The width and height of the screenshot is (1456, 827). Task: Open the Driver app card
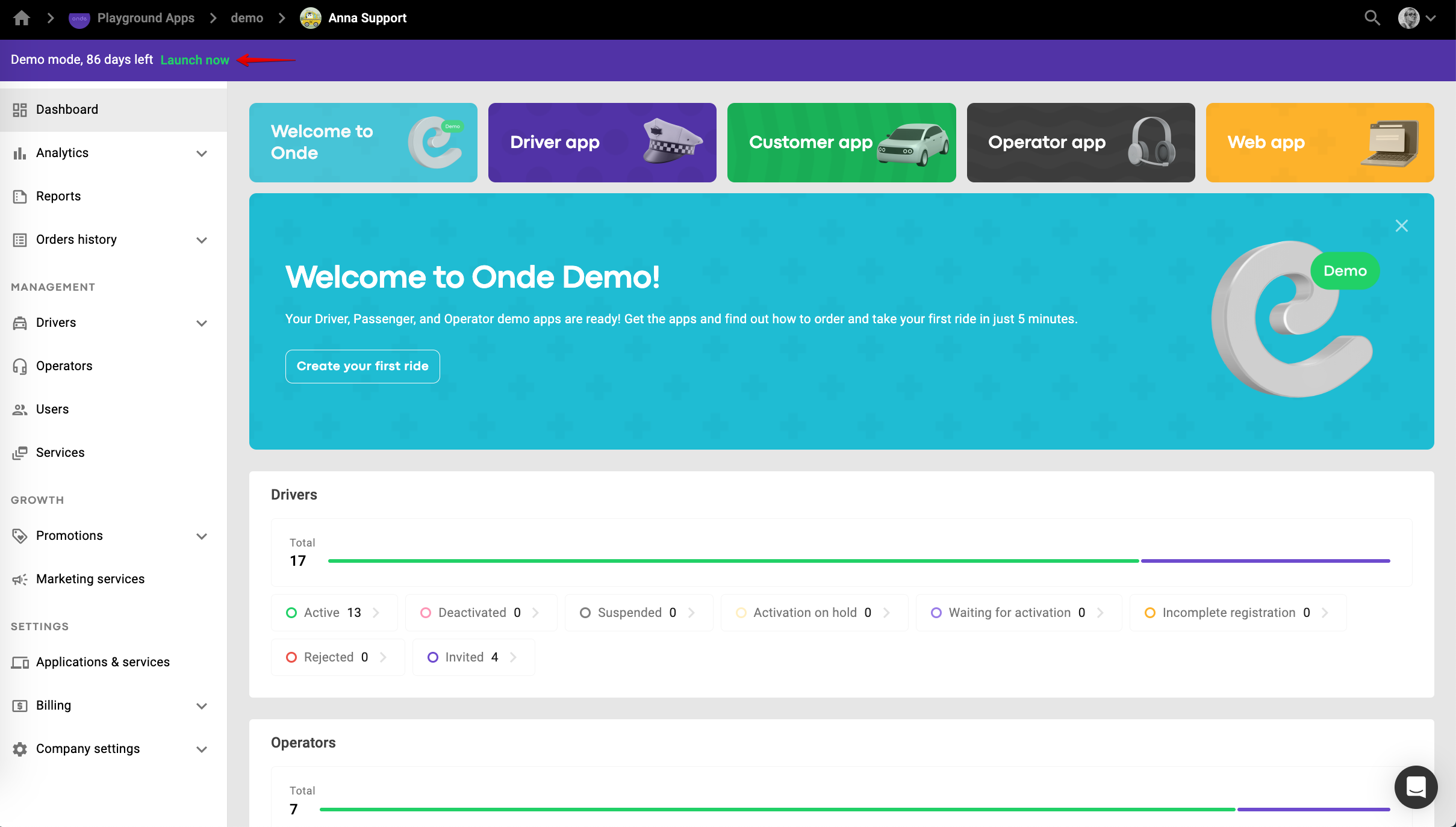pyautogui.click(x=602, y=143)
